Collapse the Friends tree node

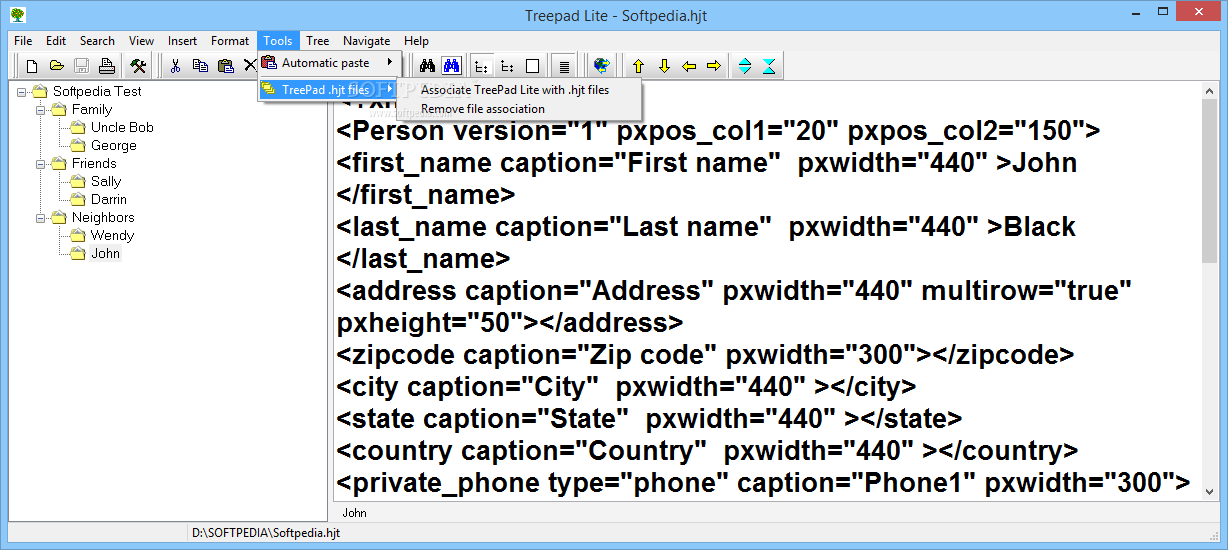(x=40, y=164)
